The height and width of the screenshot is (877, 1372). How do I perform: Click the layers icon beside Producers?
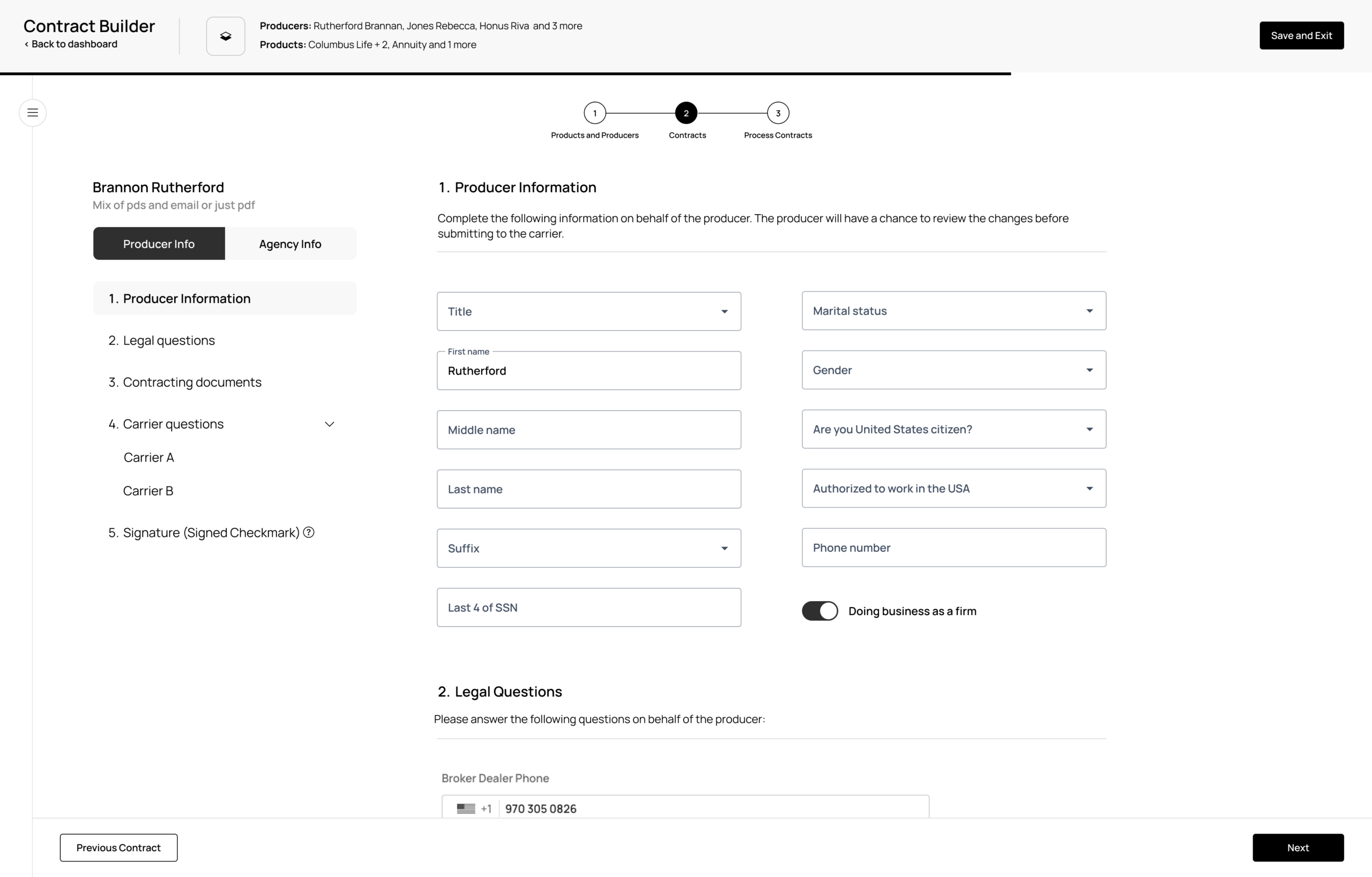coord(226,36)
